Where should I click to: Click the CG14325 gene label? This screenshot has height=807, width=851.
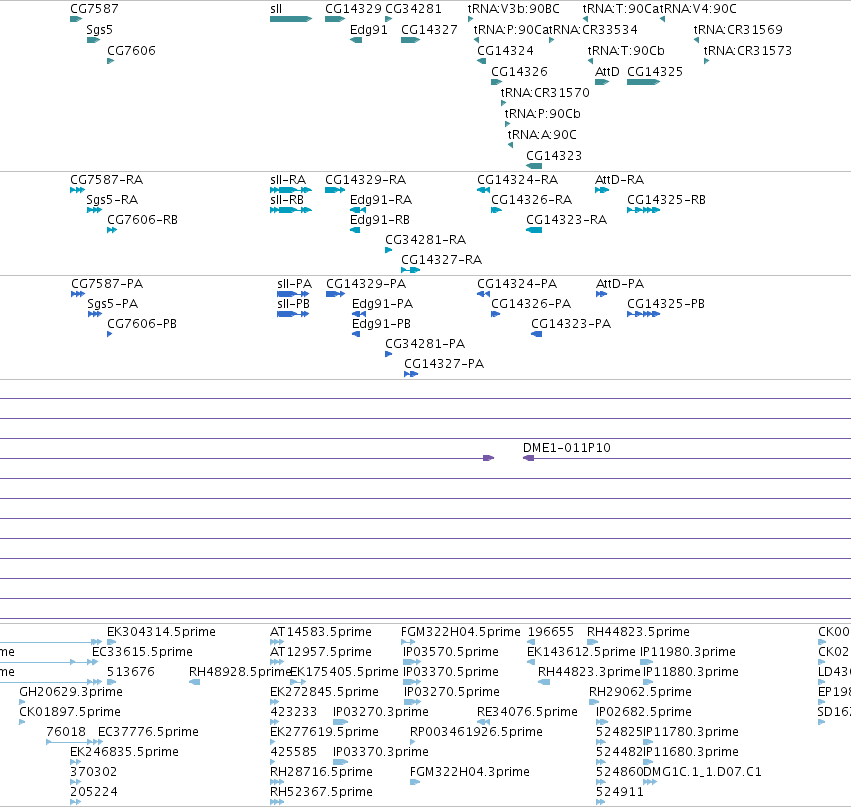[x=655, y=72]
